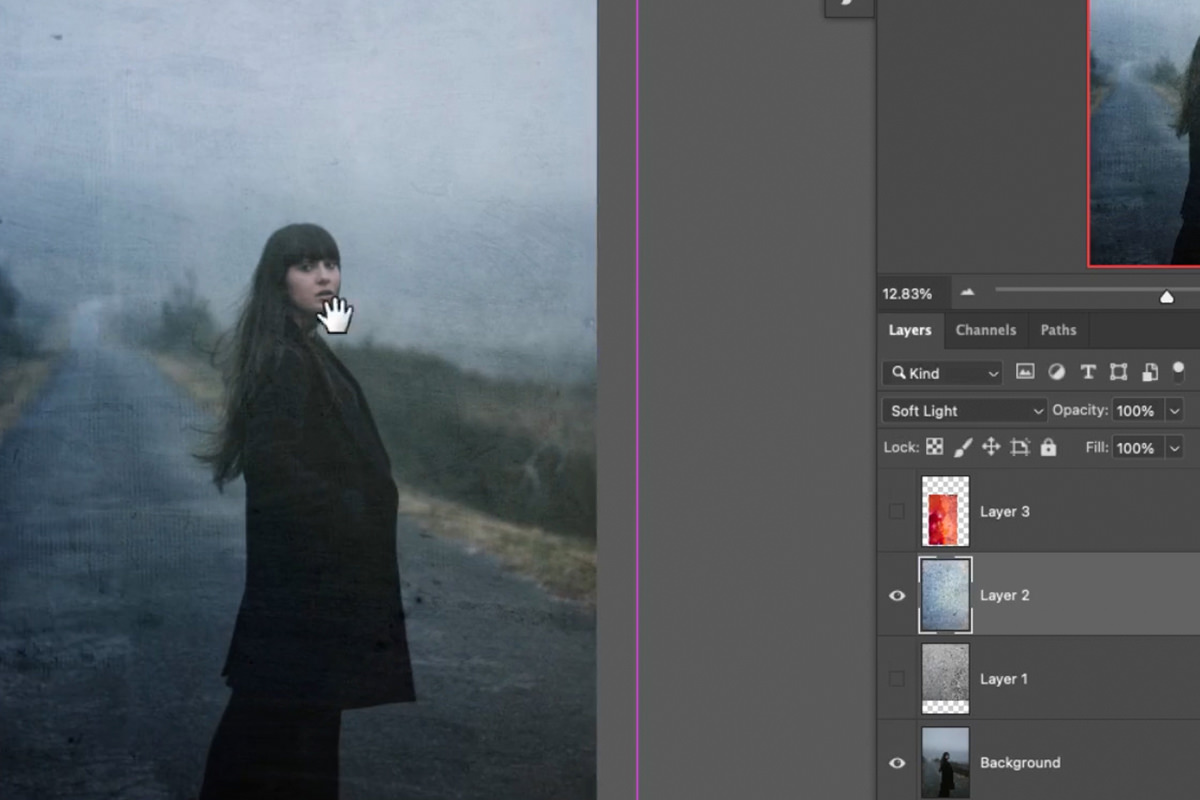Select the filter for pixel layers icon
The height and width of the screenshot is (800, 1200).
pos(1025,372)
